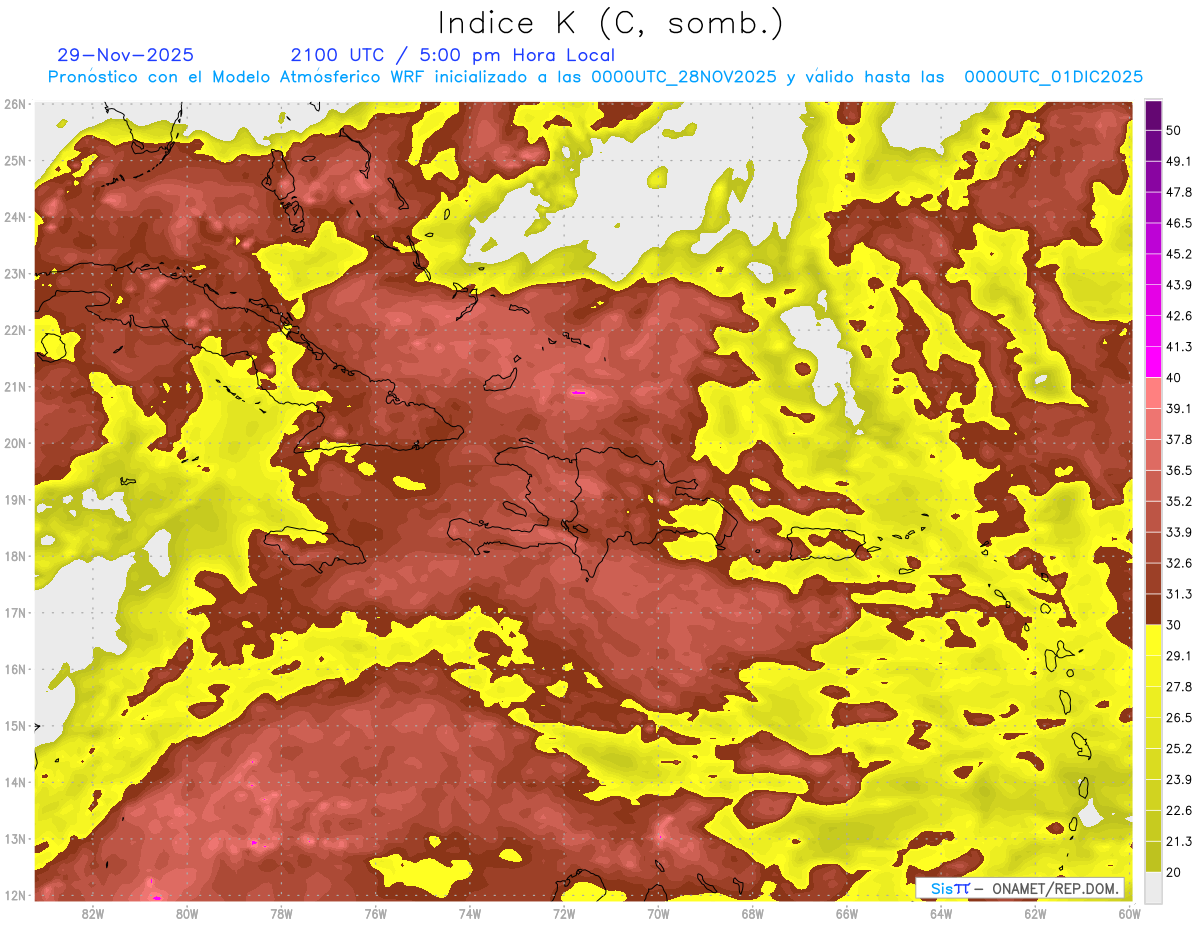
Task: Click the longitude label "70W"
Action: click(x=658, y=913)
